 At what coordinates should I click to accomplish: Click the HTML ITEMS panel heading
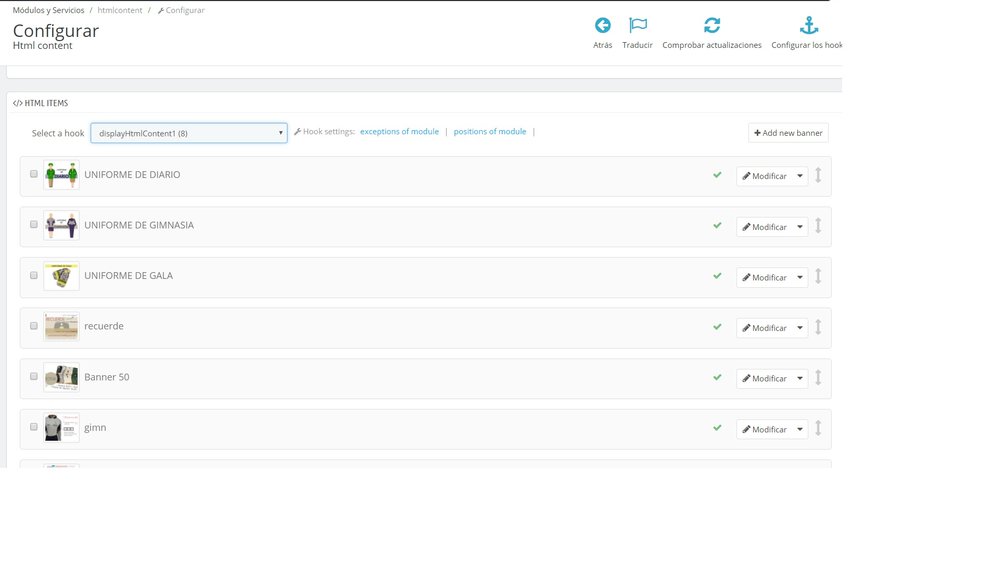pyautogui.click(x=41, y=103)
